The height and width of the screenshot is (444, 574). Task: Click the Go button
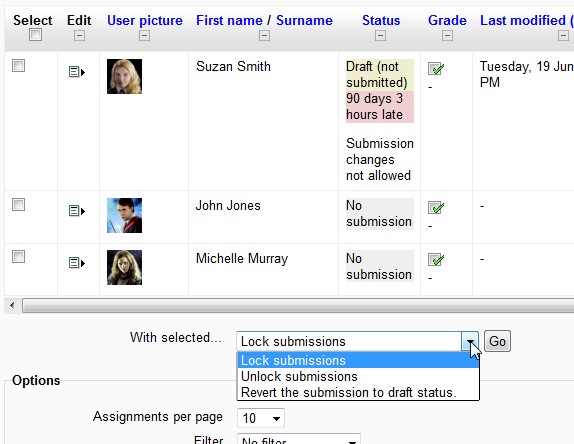click(497, 342)
